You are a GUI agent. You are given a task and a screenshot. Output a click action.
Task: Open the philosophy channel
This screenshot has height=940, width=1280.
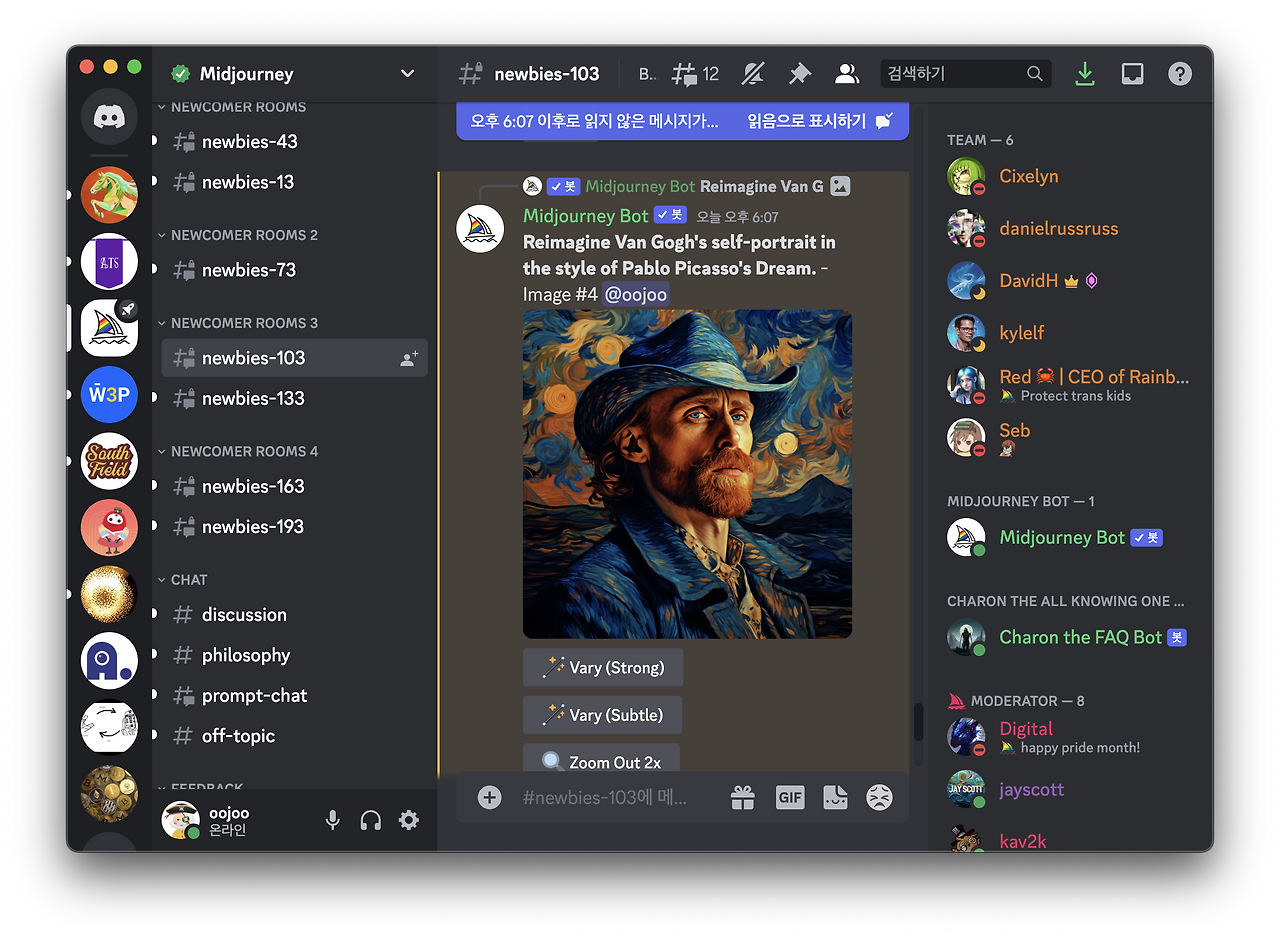pyautogui.click(x=295, y=655)
